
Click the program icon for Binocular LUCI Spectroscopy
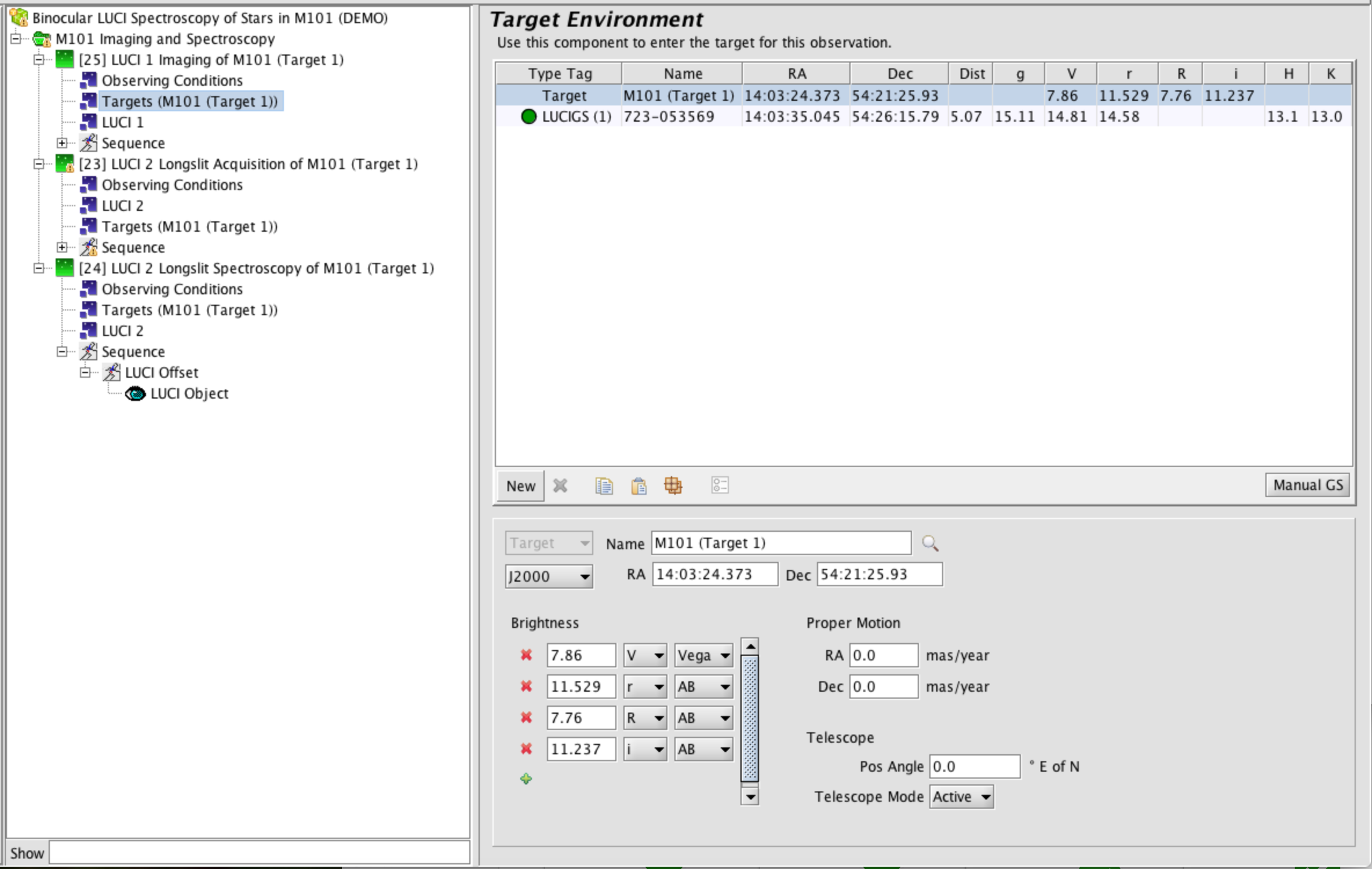(x=19, y=17)
